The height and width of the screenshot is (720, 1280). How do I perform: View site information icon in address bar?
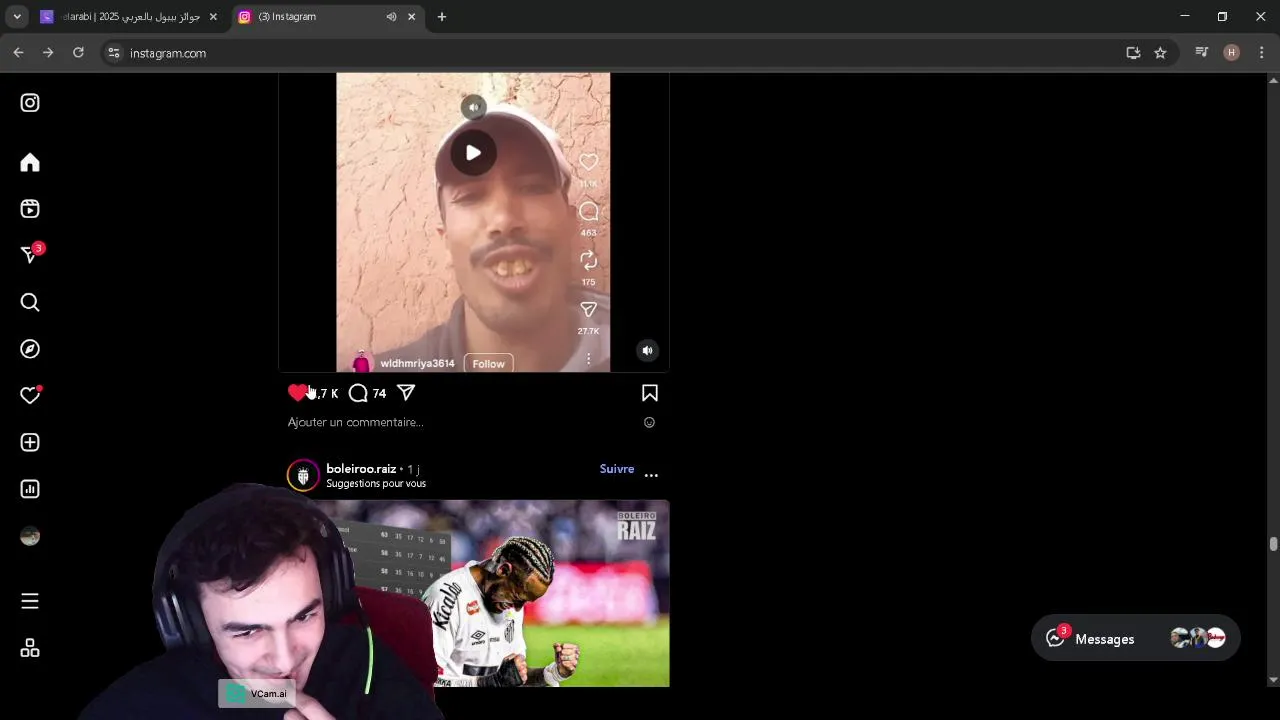113,53
